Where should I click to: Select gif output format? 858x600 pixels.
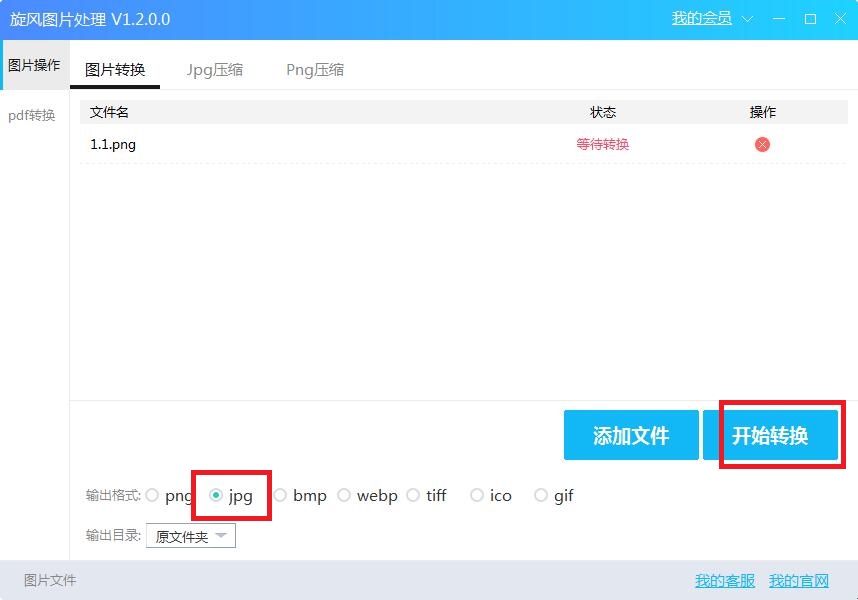541,495
